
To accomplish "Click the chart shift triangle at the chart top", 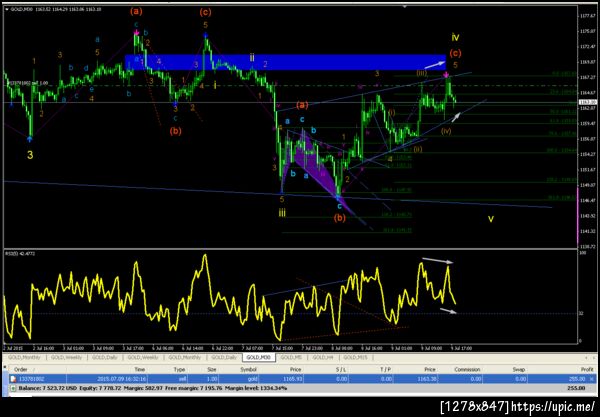I will click(405, 5).
